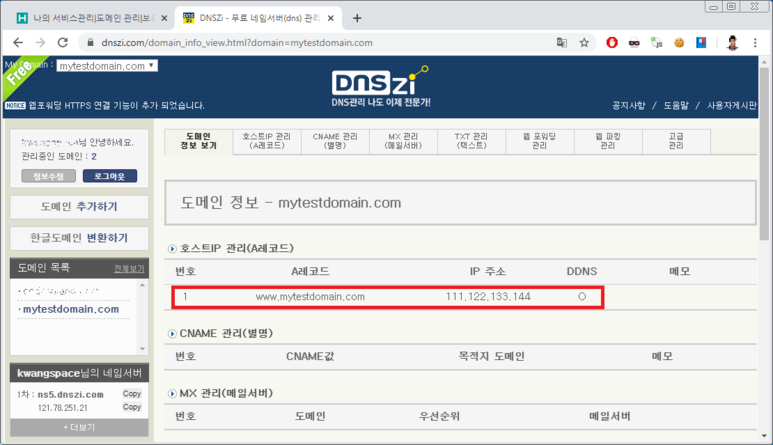Click the lock icon in the address bar
Image resolution: width=773 pixels, height=445 pixels.
(x=90, y=43)
